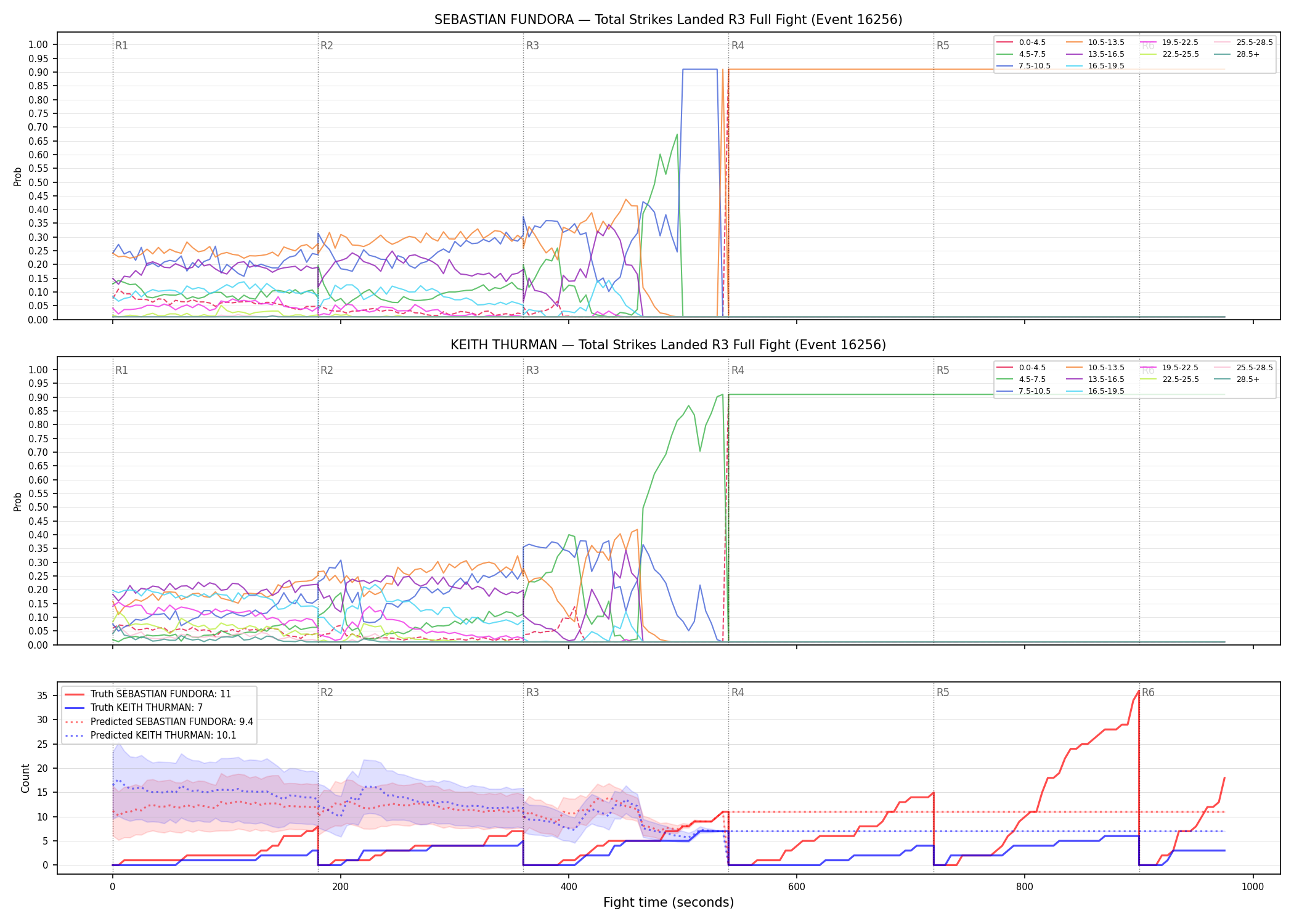Click the '600' x-axis tick label
Viewport: 1294px width, 924px height.
tap(796, 887)
